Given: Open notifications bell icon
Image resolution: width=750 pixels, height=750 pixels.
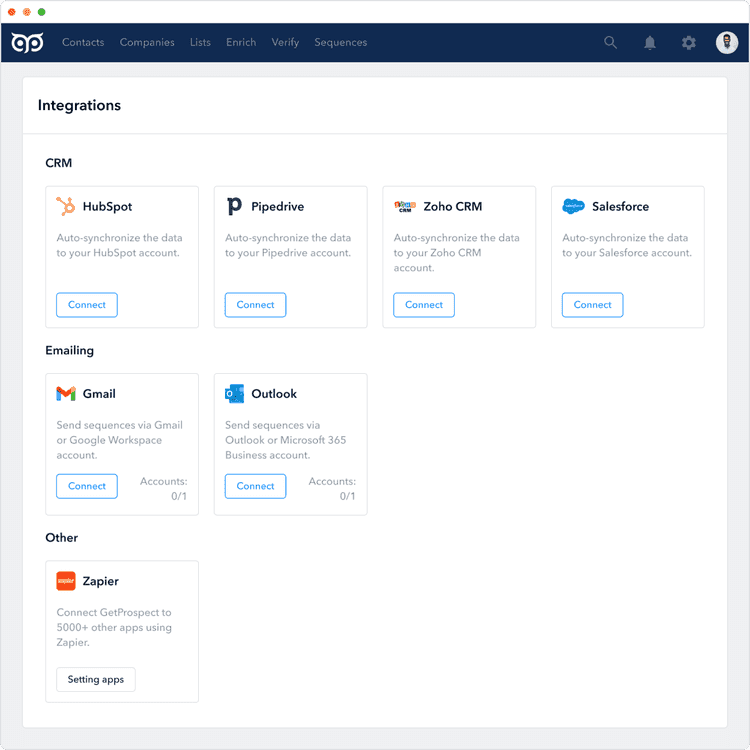Looking at the screenshot, I should coord(650,43).
